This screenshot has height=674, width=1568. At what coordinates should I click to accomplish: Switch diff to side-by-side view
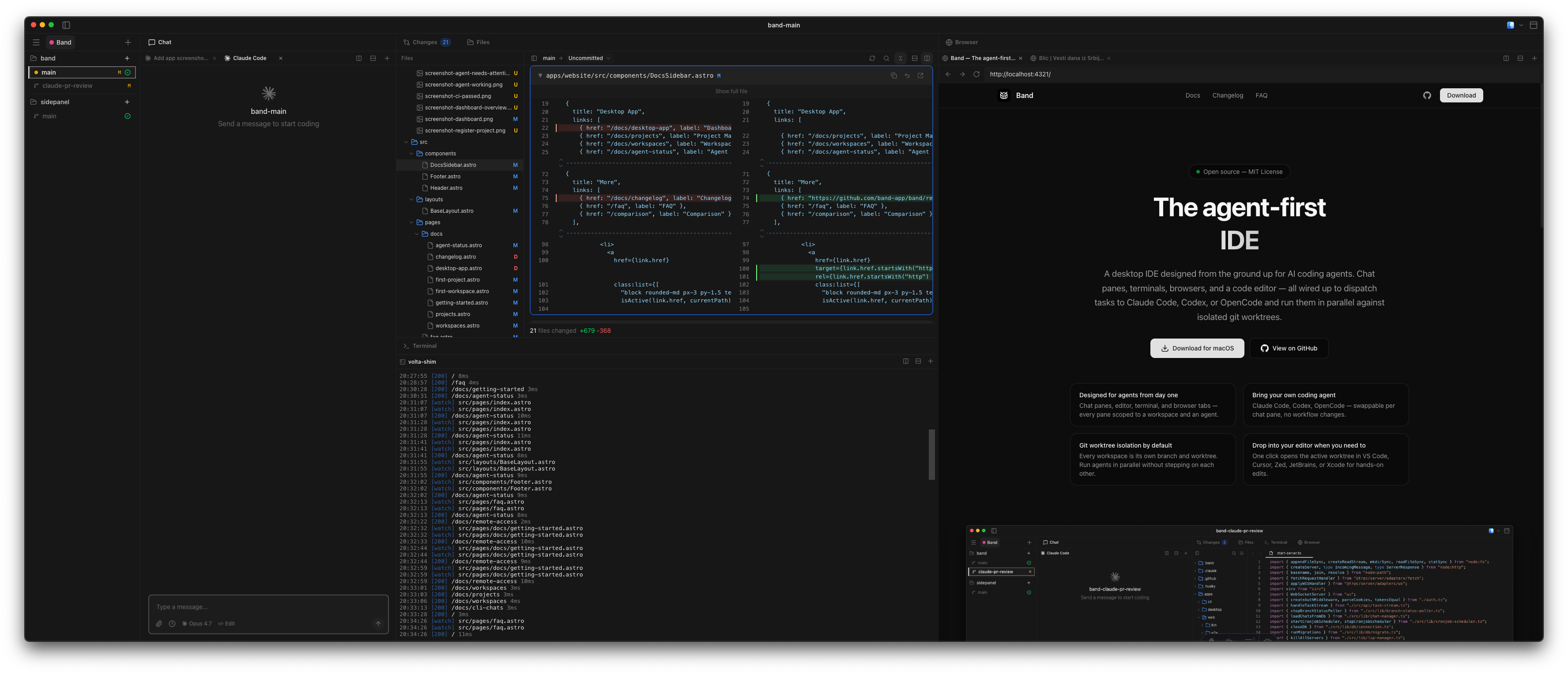pos(927,58)
